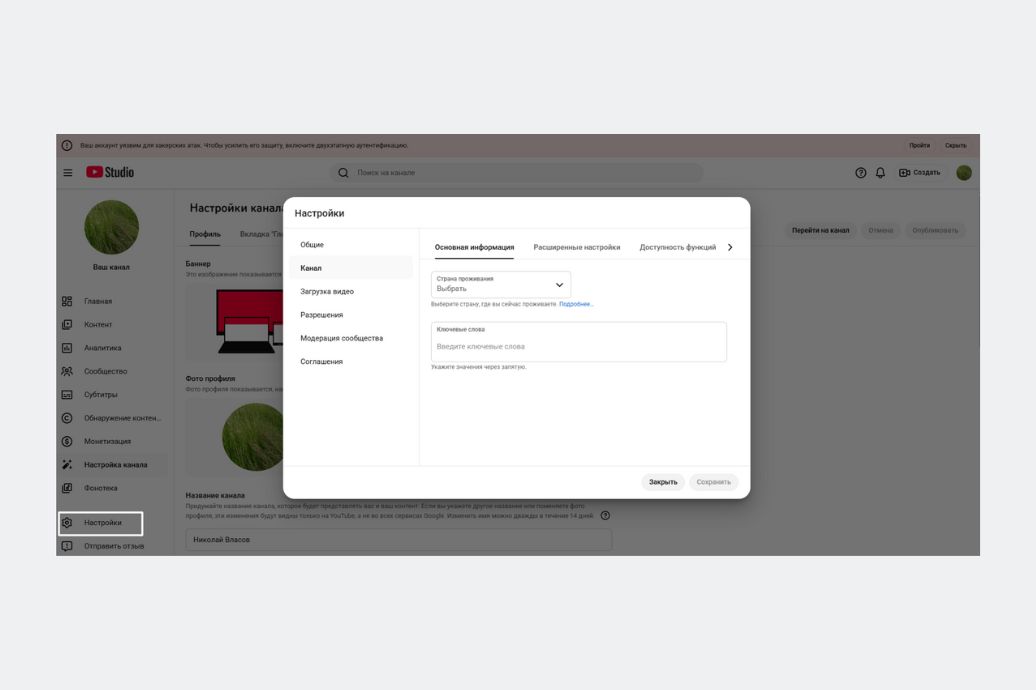
Task: Click the Фонотека library icon
Action: [x=67, y=488]
